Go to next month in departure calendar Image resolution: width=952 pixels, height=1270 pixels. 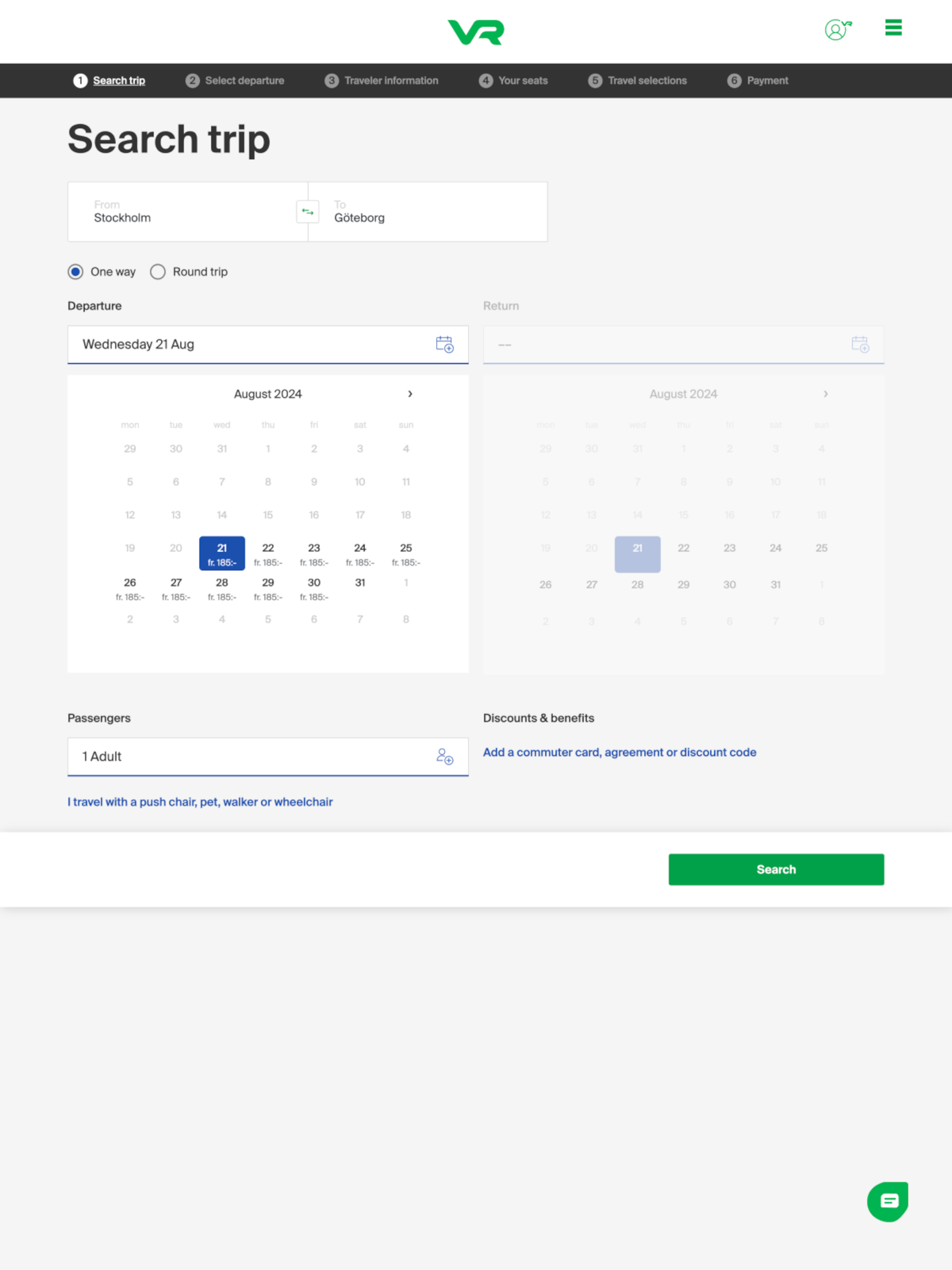tap(410, 394)
